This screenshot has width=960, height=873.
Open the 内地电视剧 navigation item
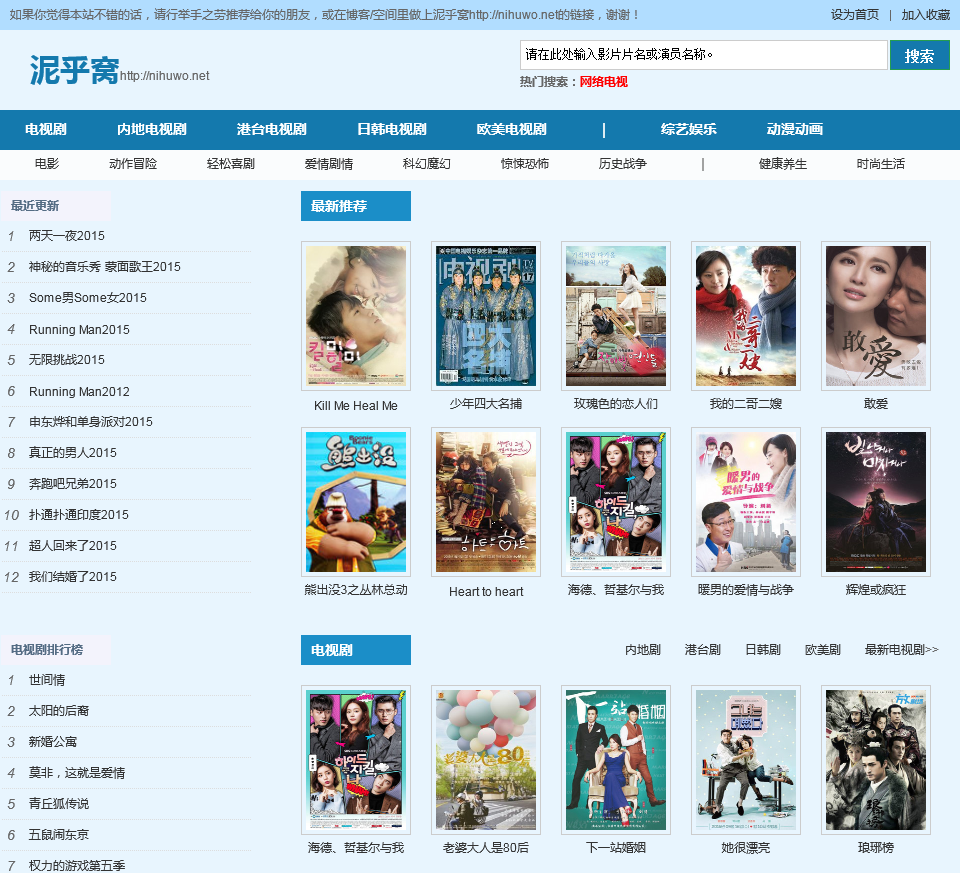[x=152, y=129]
